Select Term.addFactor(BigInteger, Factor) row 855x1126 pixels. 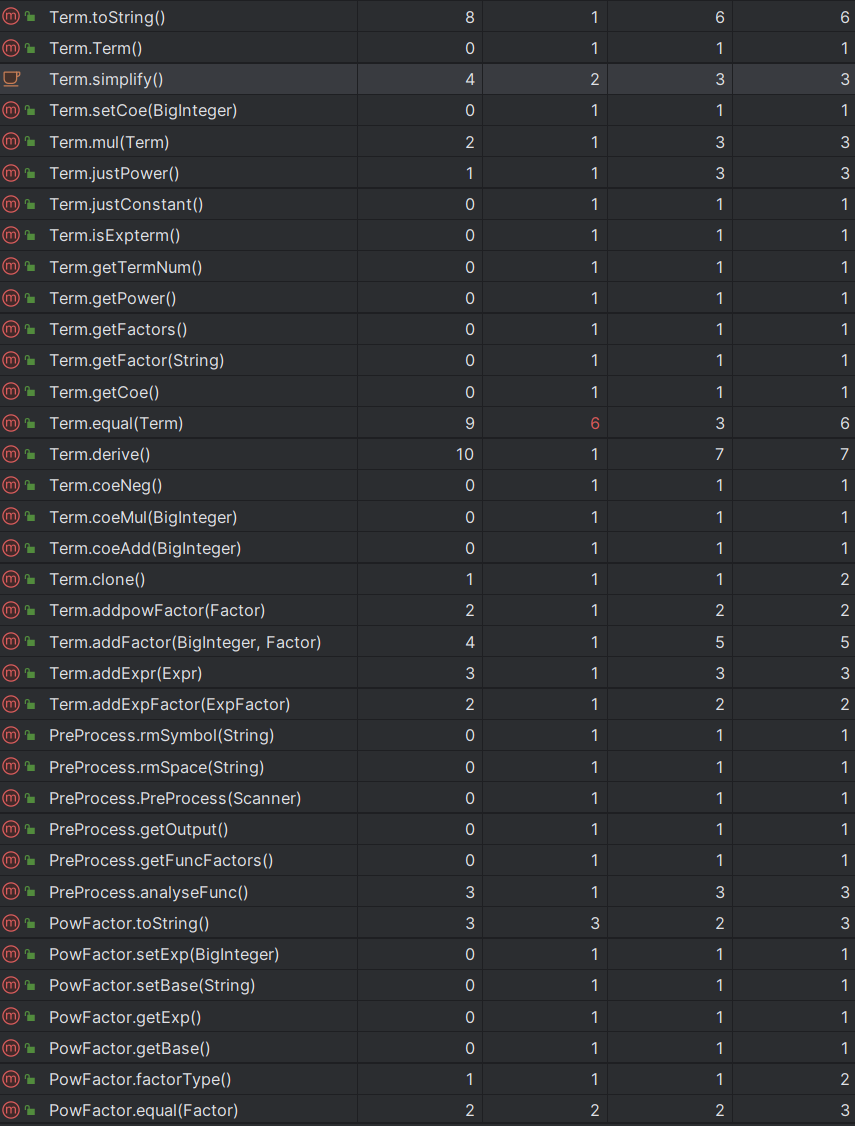click(x=427, y=642)
